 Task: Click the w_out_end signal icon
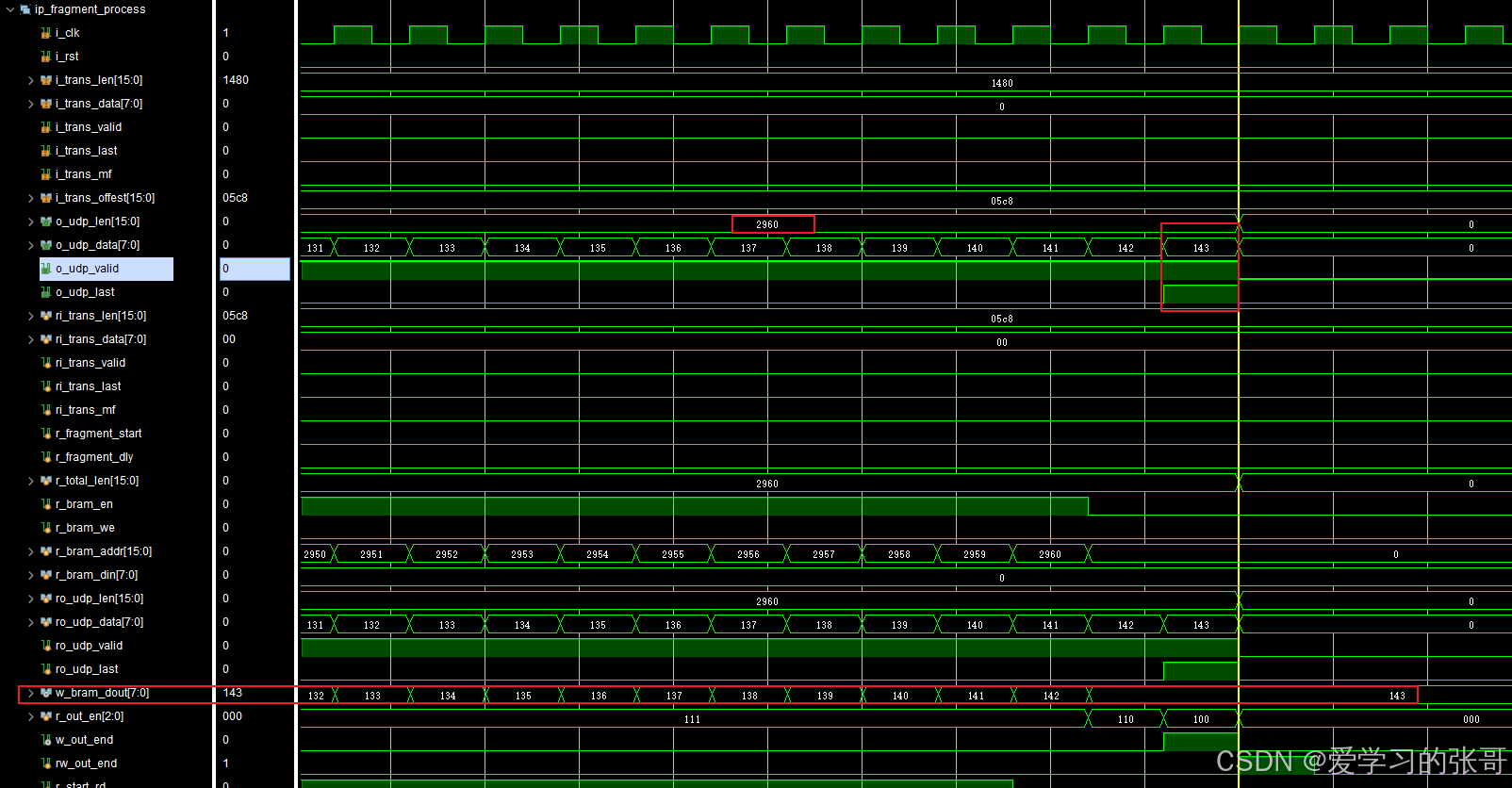pyautogui.click(x=46, y=740)
